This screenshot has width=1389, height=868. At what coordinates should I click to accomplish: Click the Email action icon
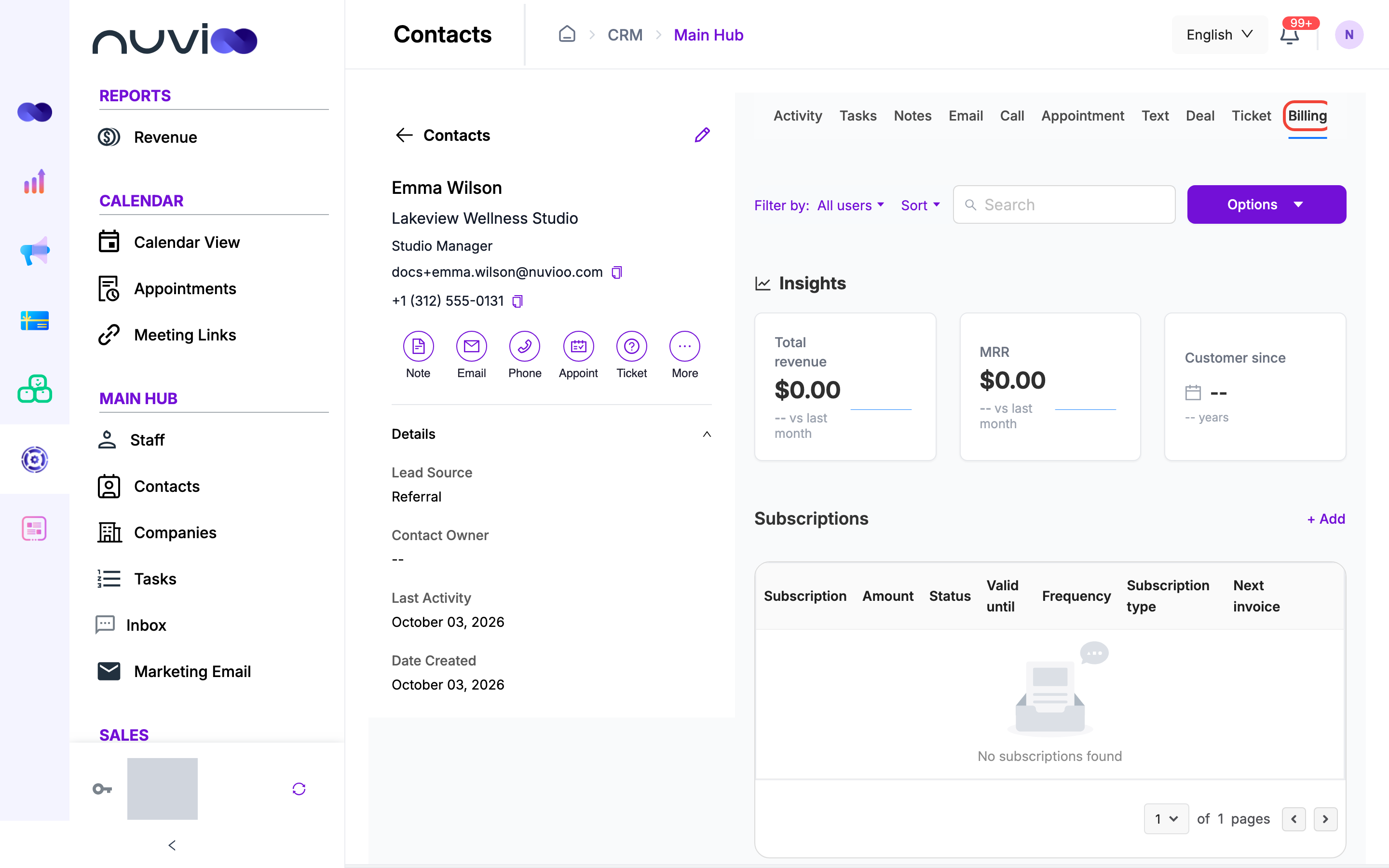pos(472,346)
